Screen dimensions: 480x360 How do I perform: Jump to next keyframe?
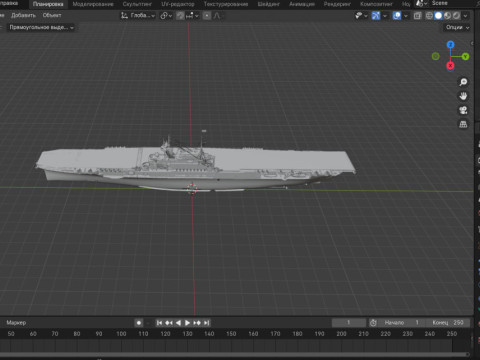[197, 323]
